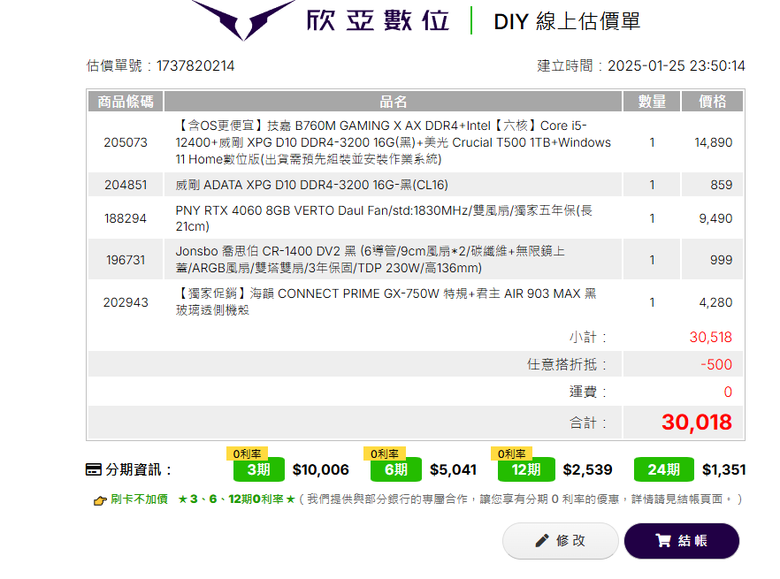Click the 價格 column header

712,101
